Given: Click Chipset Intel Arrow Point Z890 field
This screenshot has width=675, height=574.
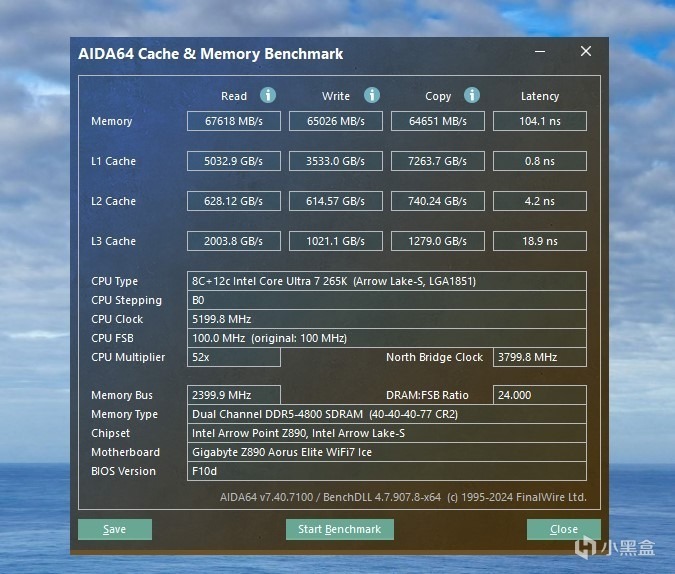Looking at the screenshot, I should click(387, 433).
